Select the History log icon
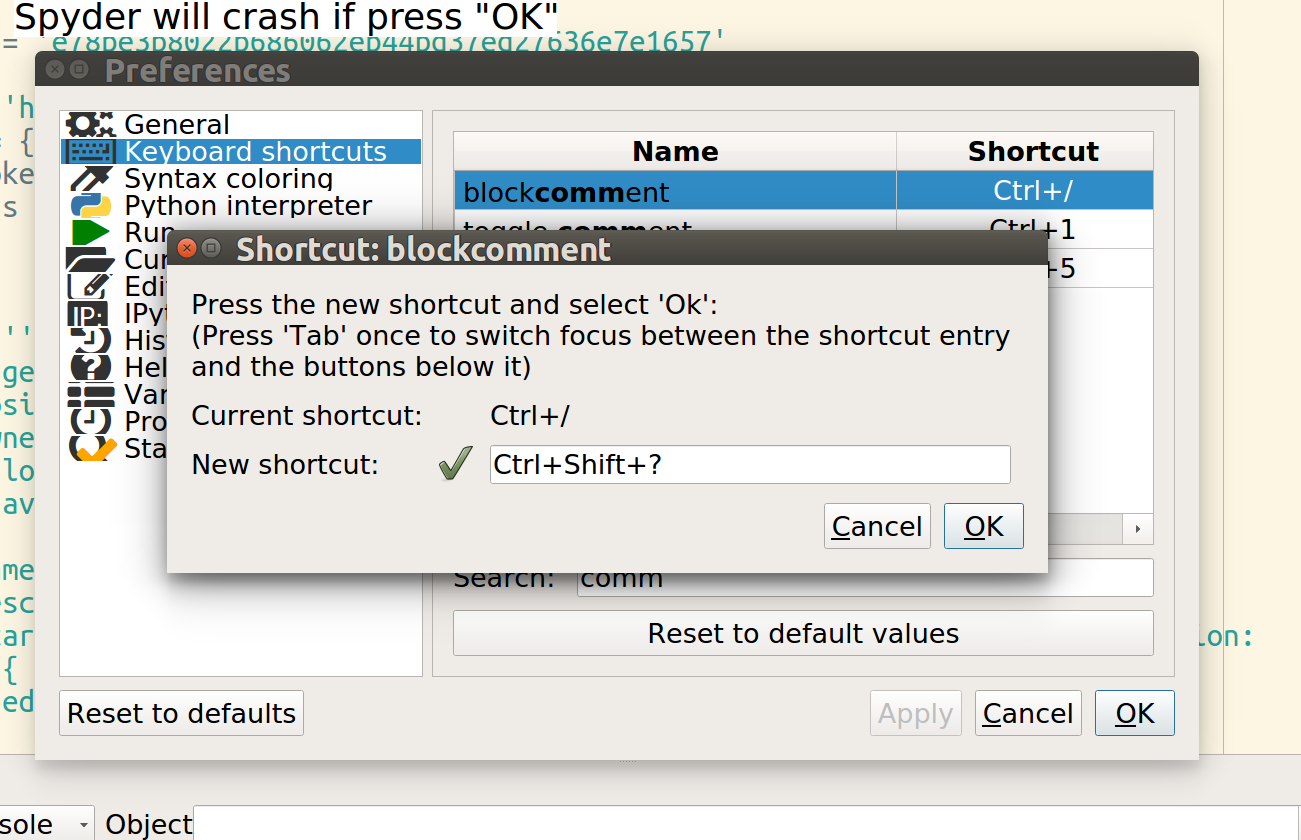The height and width of the screenshot is (840, 1301). [x=90, y=340]
